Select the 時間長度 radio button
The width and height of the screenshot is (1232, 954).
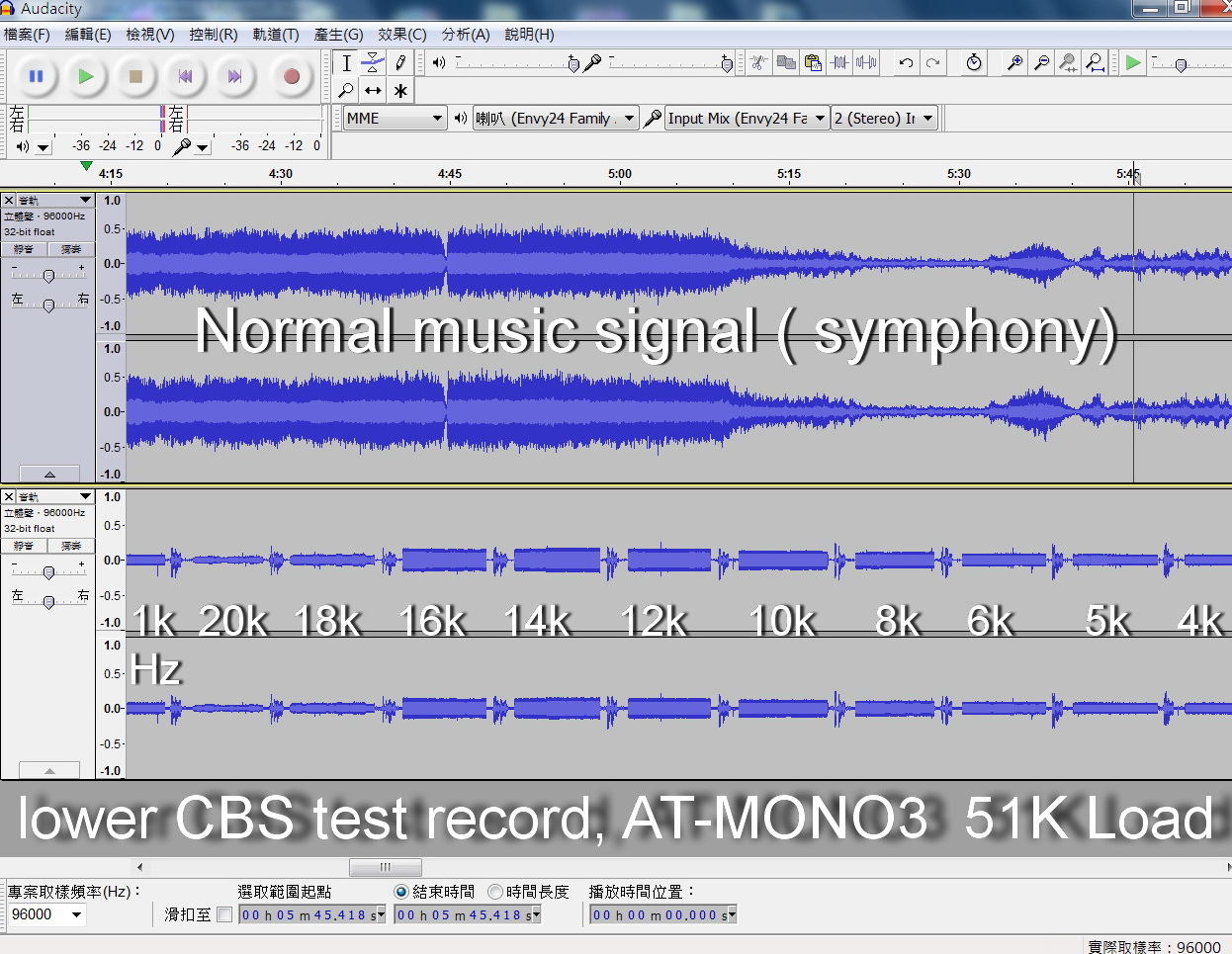click(495, 892)
